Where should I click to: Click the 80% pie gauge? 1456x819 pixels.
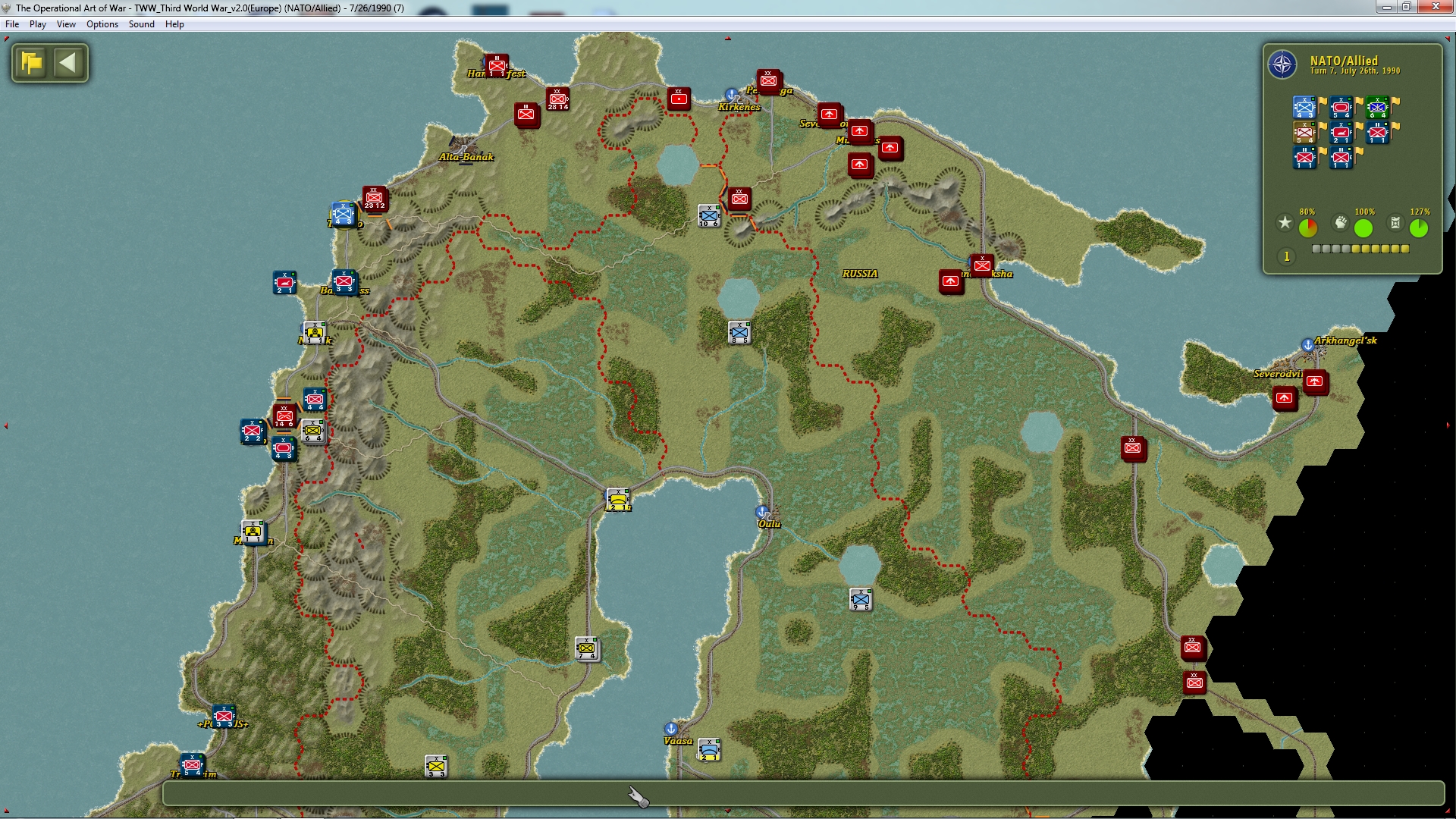click(x=1308, y=227)
